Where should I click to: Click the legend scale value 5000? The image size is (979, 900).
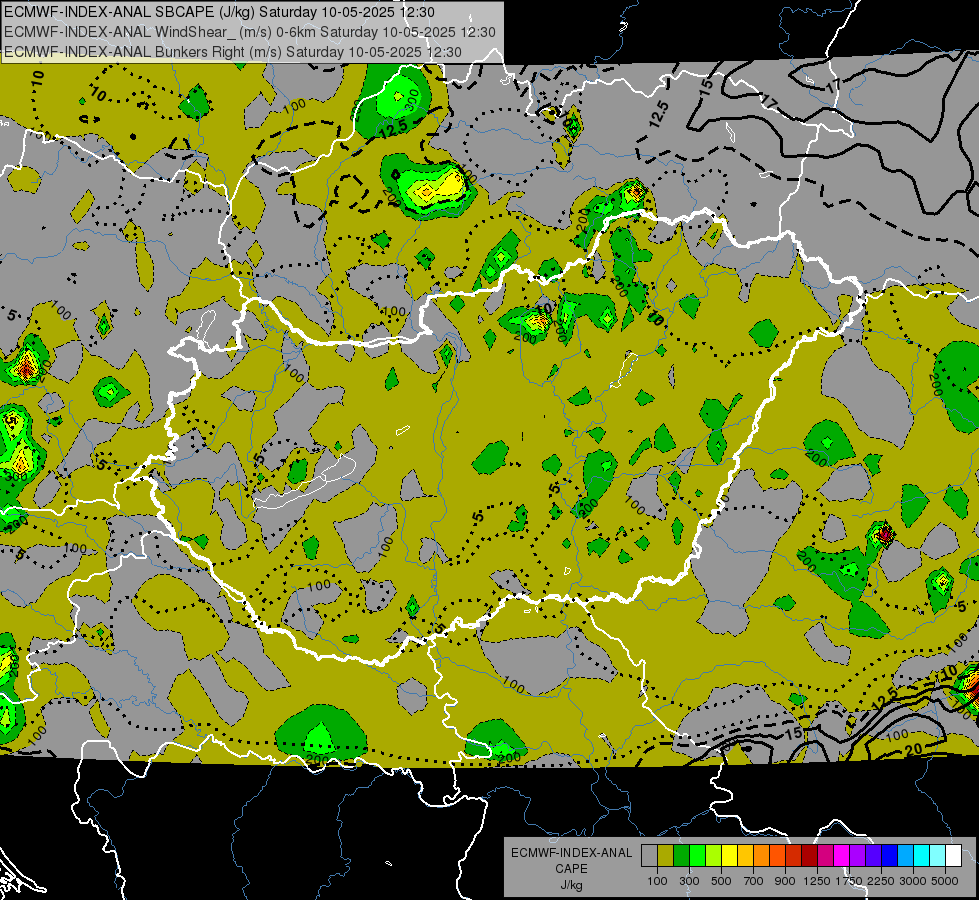945,881
